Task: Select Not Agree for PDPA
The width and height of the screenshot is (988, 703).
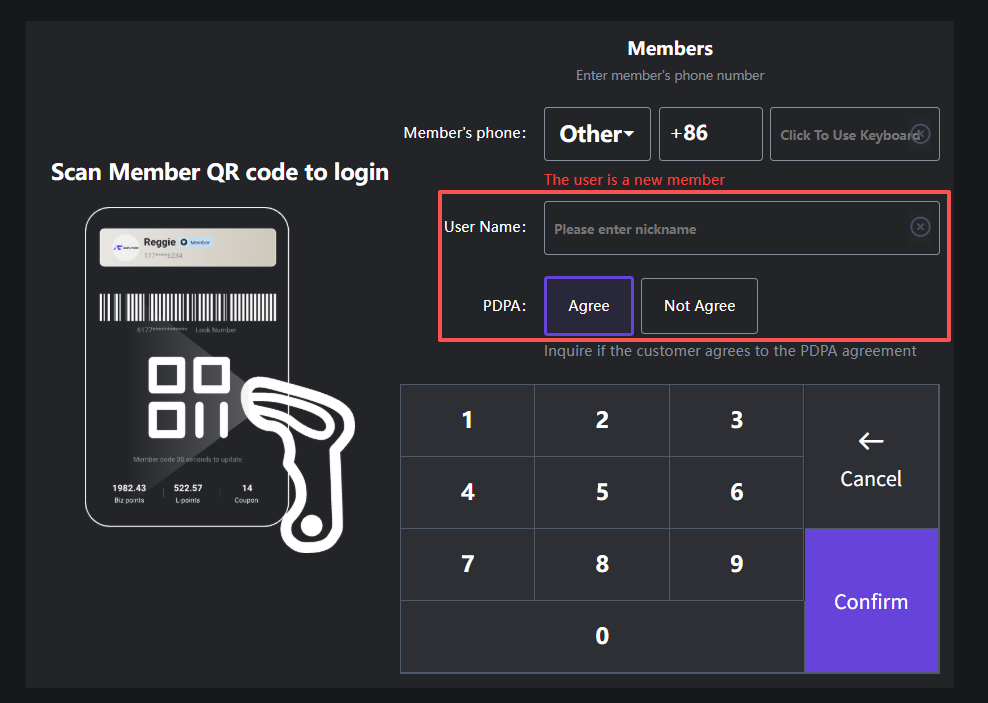Action: 699,306
